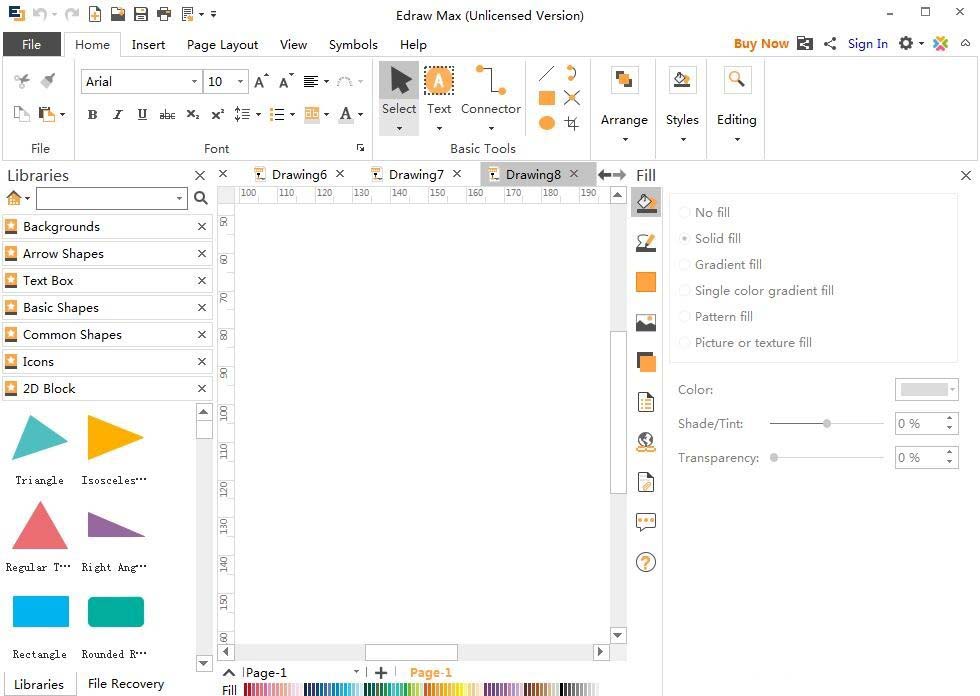980x696 pixels.
Task: Switch to the Page Layout tab
Action: click(222, 44)
